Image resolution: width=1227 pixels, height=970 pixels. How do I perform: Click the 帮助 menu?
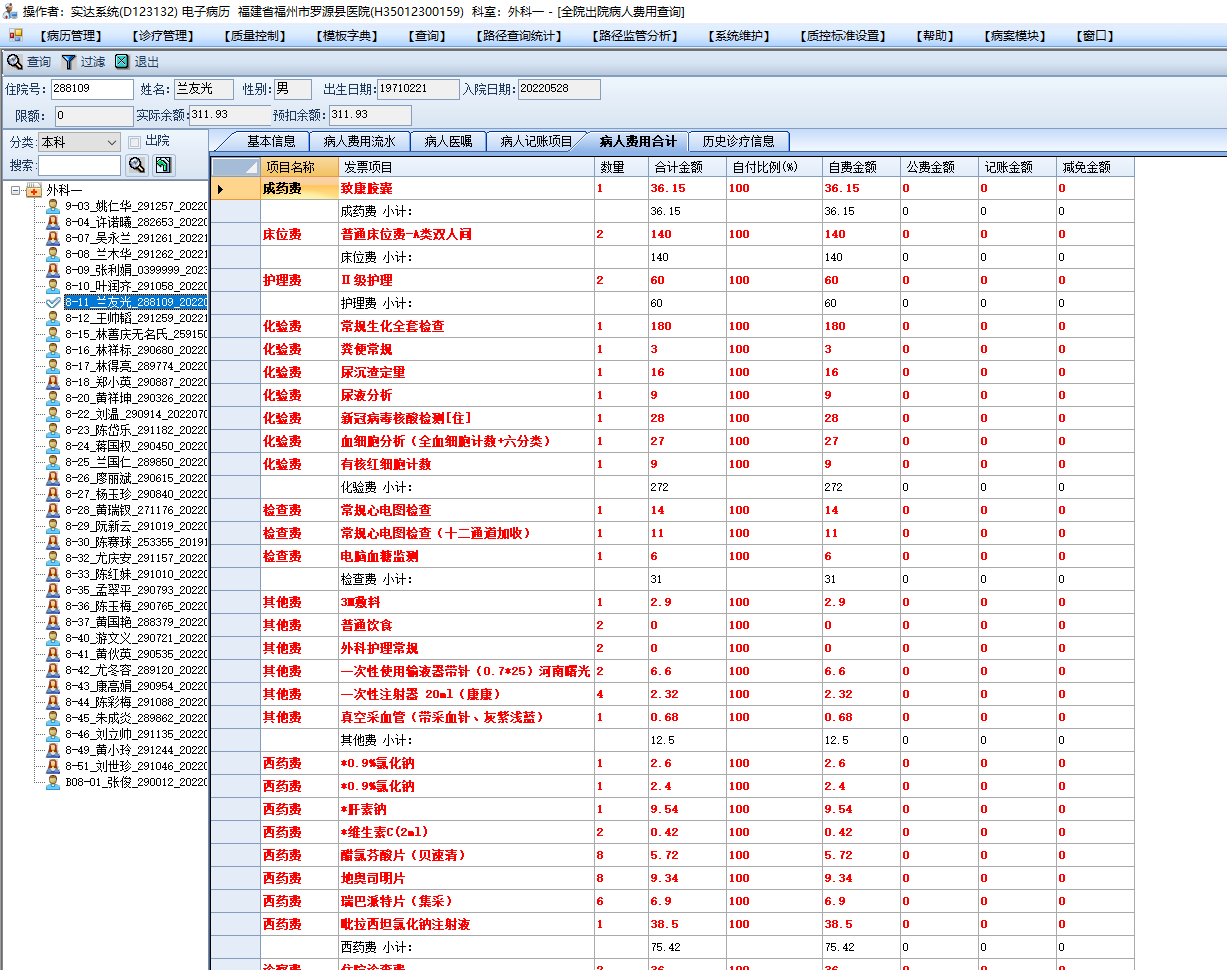pos(935,36)
